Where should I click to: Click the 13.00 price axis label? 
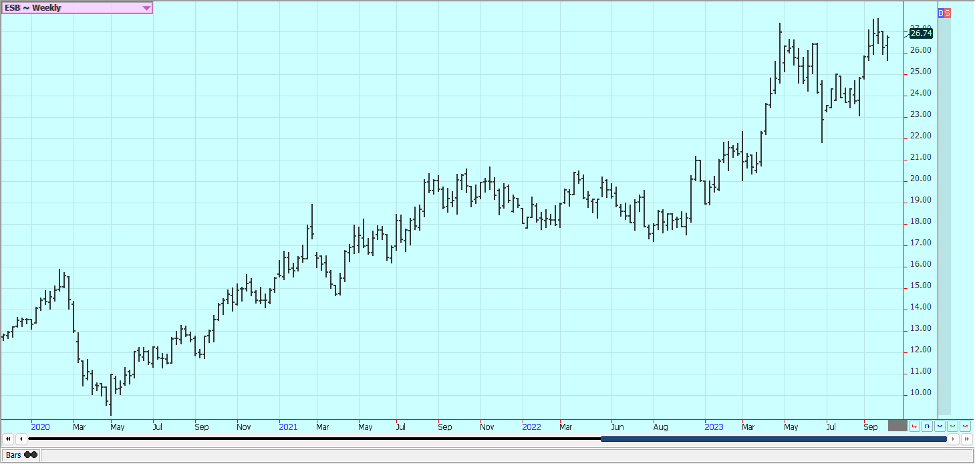921,329
